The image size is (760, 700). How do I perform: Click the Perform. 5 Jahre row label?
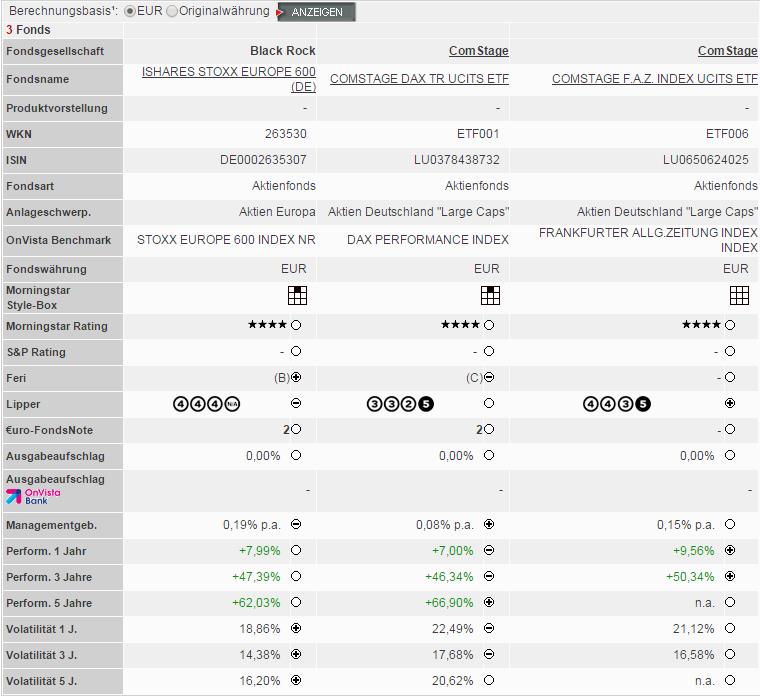click(x=49, y=603)
